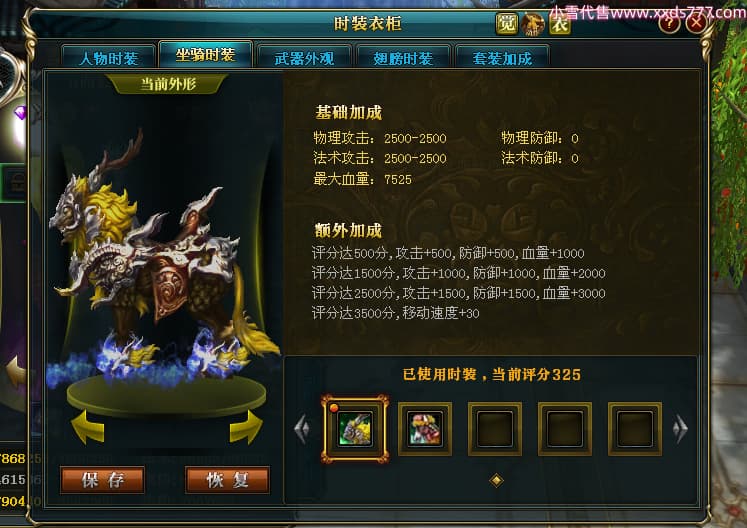Close the wardrobe window with red X

point(697,22)
